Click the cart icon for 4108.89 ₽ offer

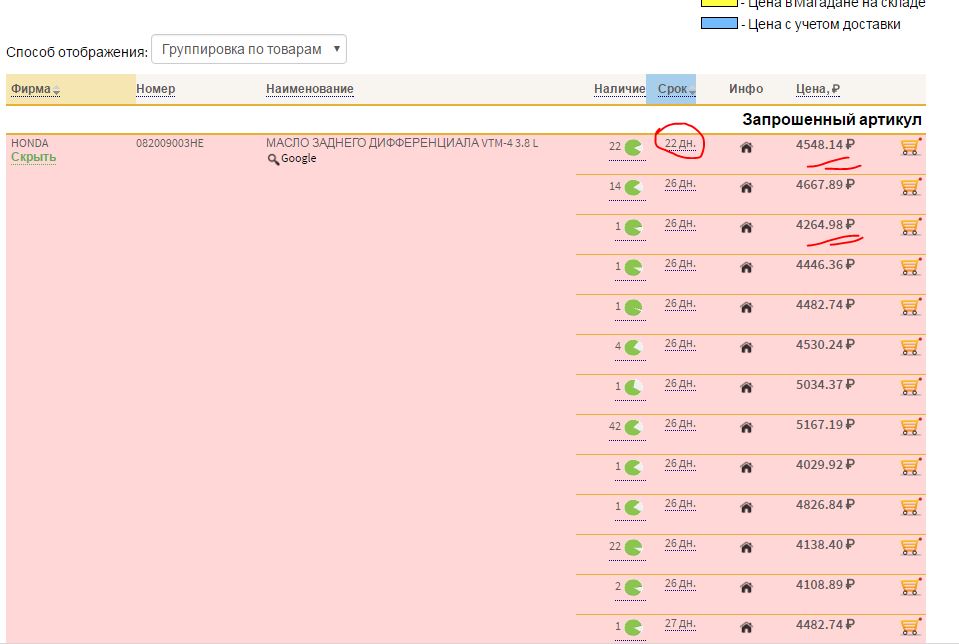point(909,587)
